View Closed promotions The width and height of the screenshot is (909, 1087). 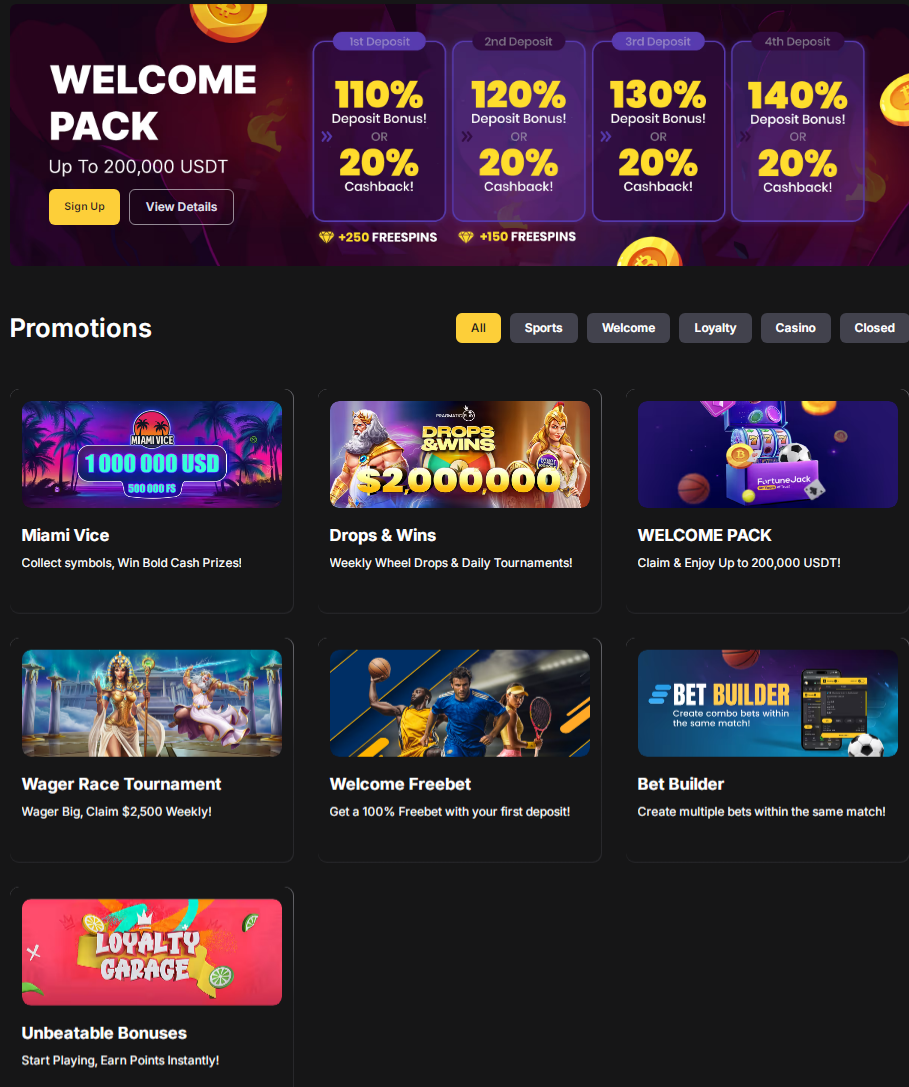874,328
